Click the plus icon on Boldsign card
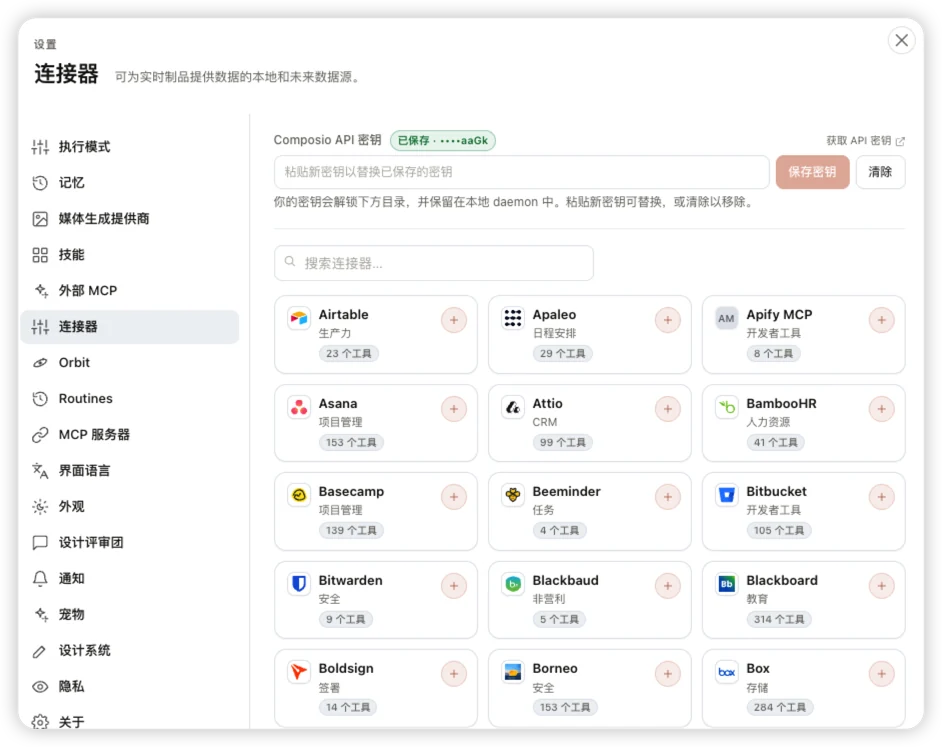Viewport: 942px width, 747px height. click(x=454, y=674)
